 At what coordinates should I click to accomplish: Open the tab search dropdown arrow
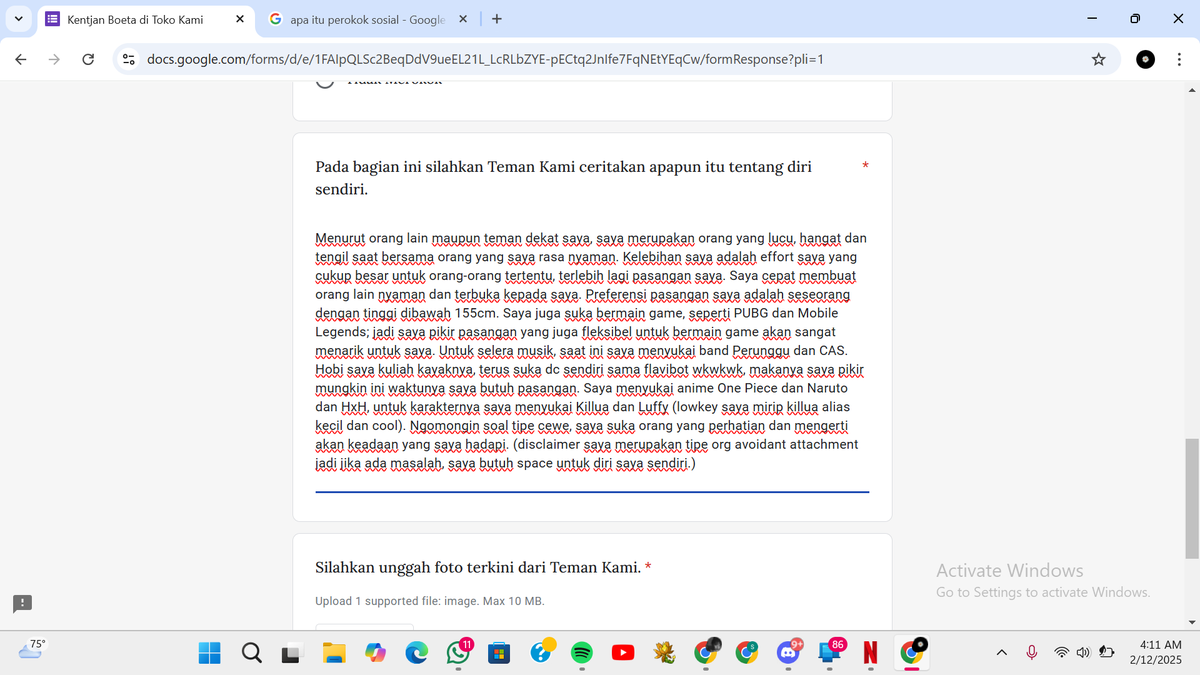18,19
